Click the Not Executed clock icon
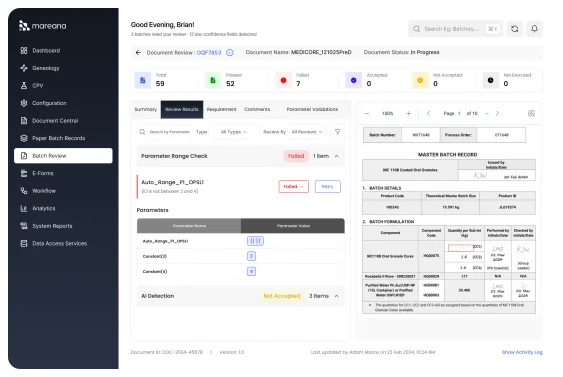This screenshot has height=377, width=563. [490, 80]
